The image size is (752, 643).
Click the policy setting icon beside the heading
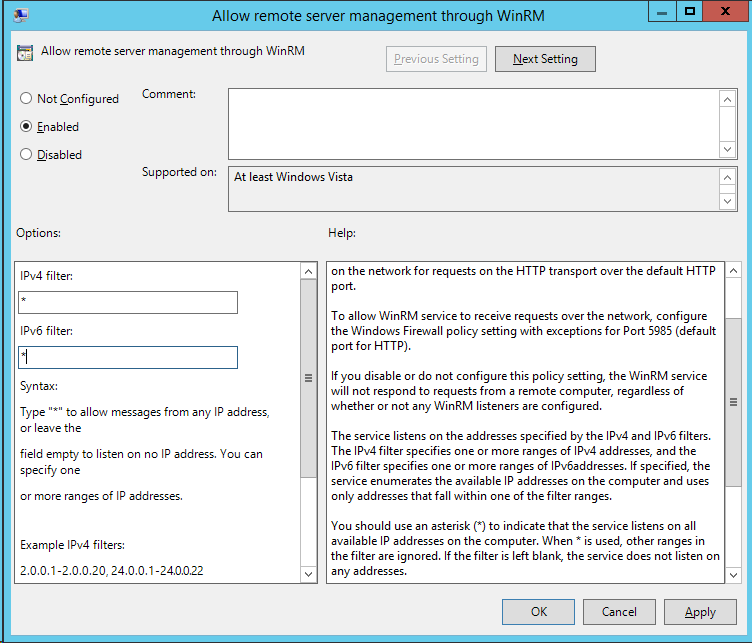click(25, 53)
